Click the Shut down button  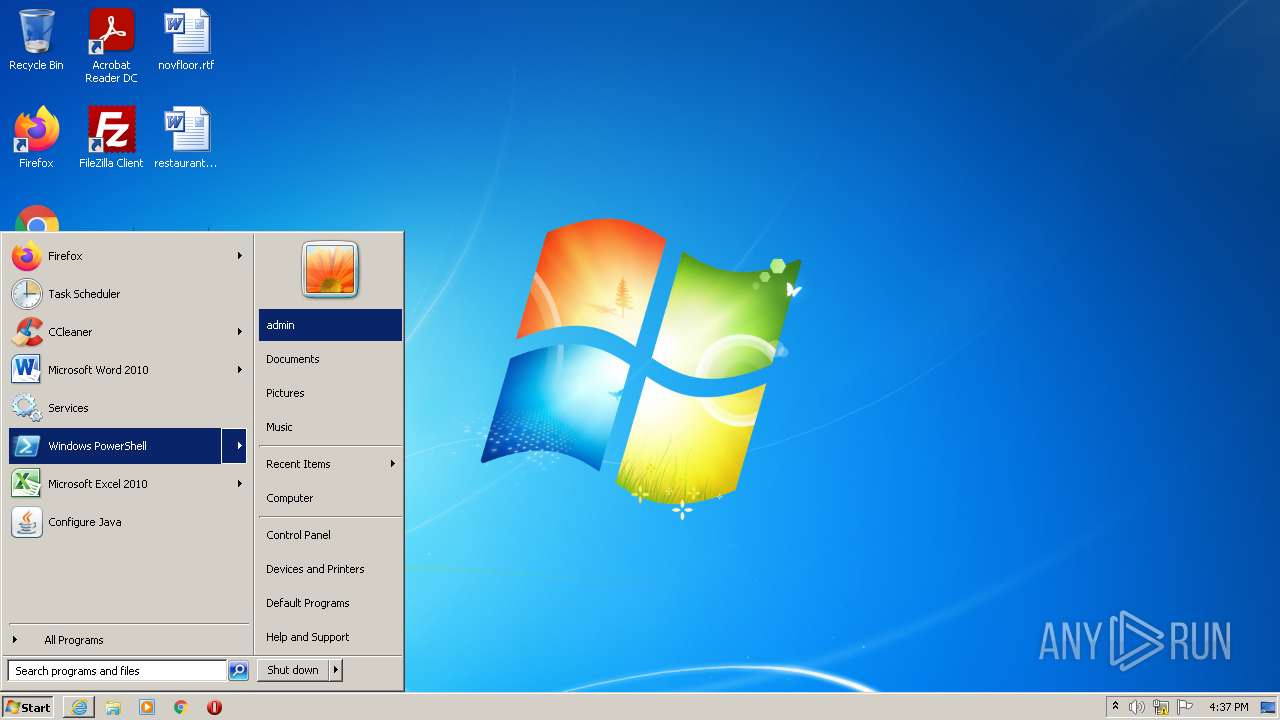pos(293,670)
